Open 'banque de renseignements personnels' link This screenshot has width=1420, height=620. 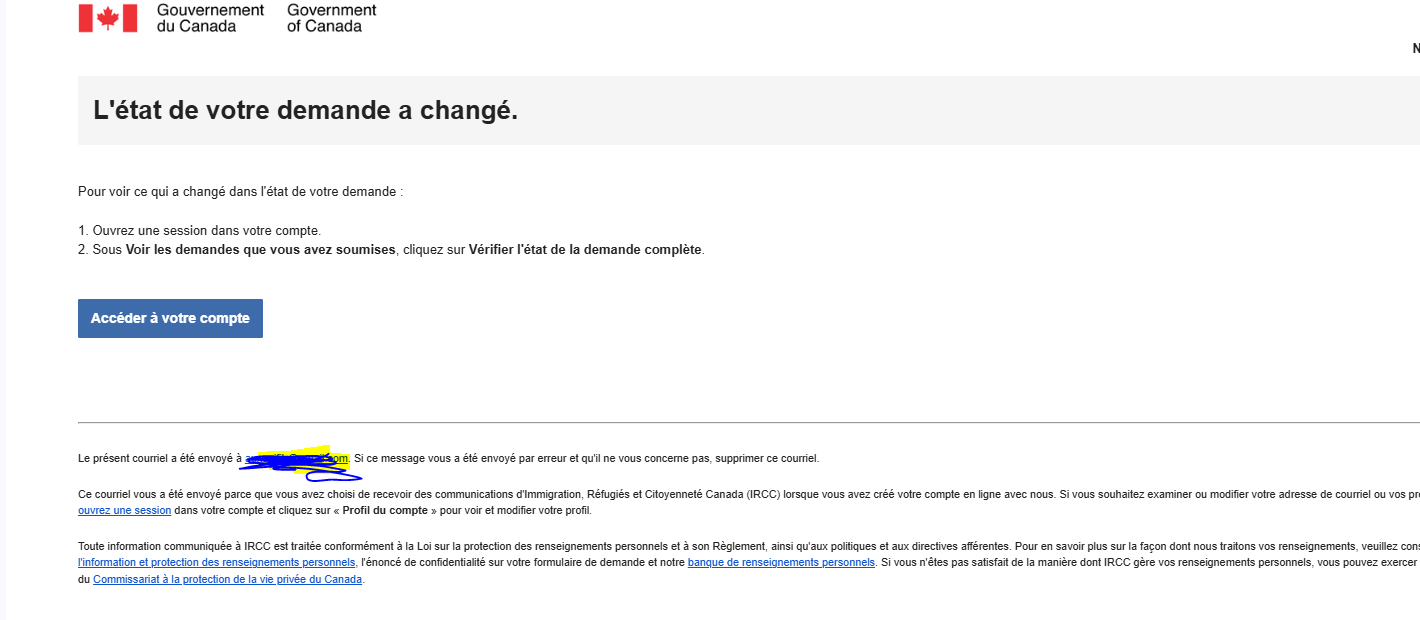coord(781,562)
